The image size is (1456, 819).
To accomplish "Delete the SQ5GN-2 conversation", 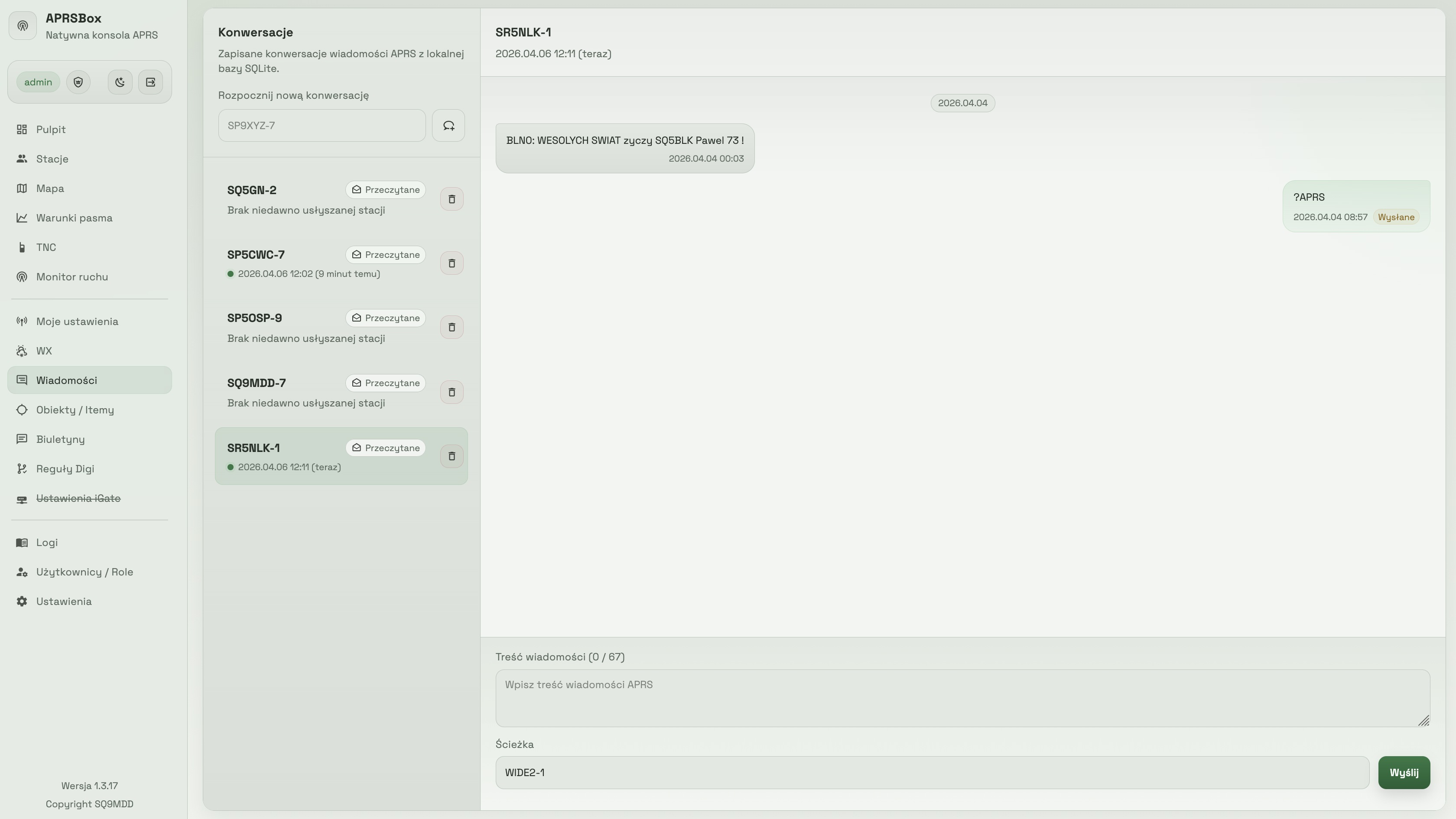I will (452, 199).
